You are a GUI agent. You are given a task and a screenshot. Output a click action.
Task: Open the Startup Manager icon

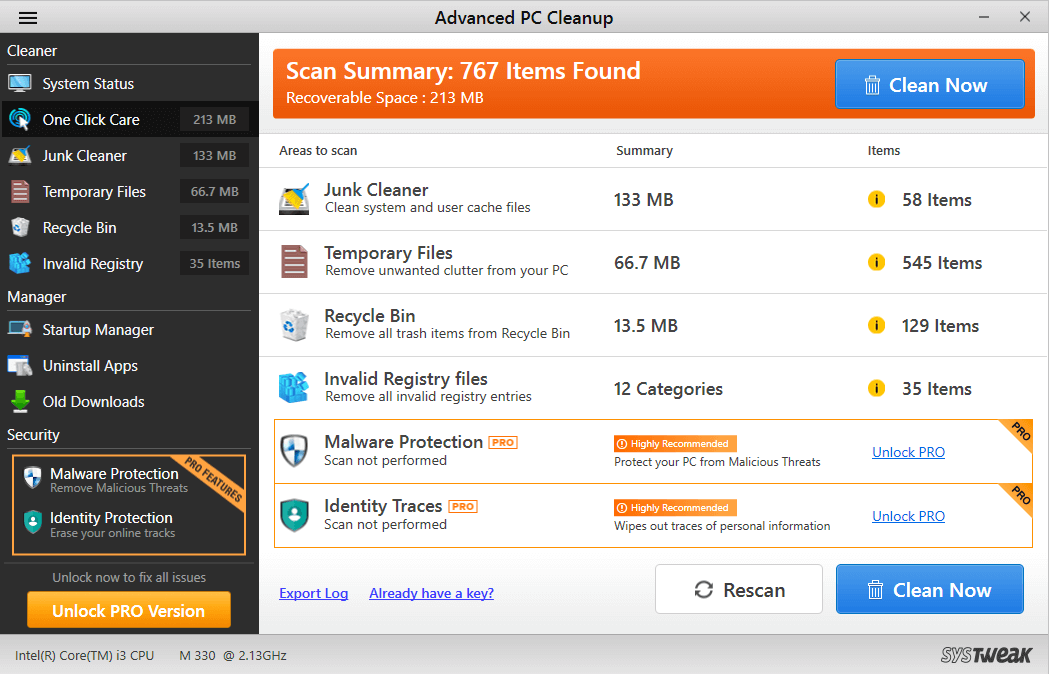[x=20, y=329]
